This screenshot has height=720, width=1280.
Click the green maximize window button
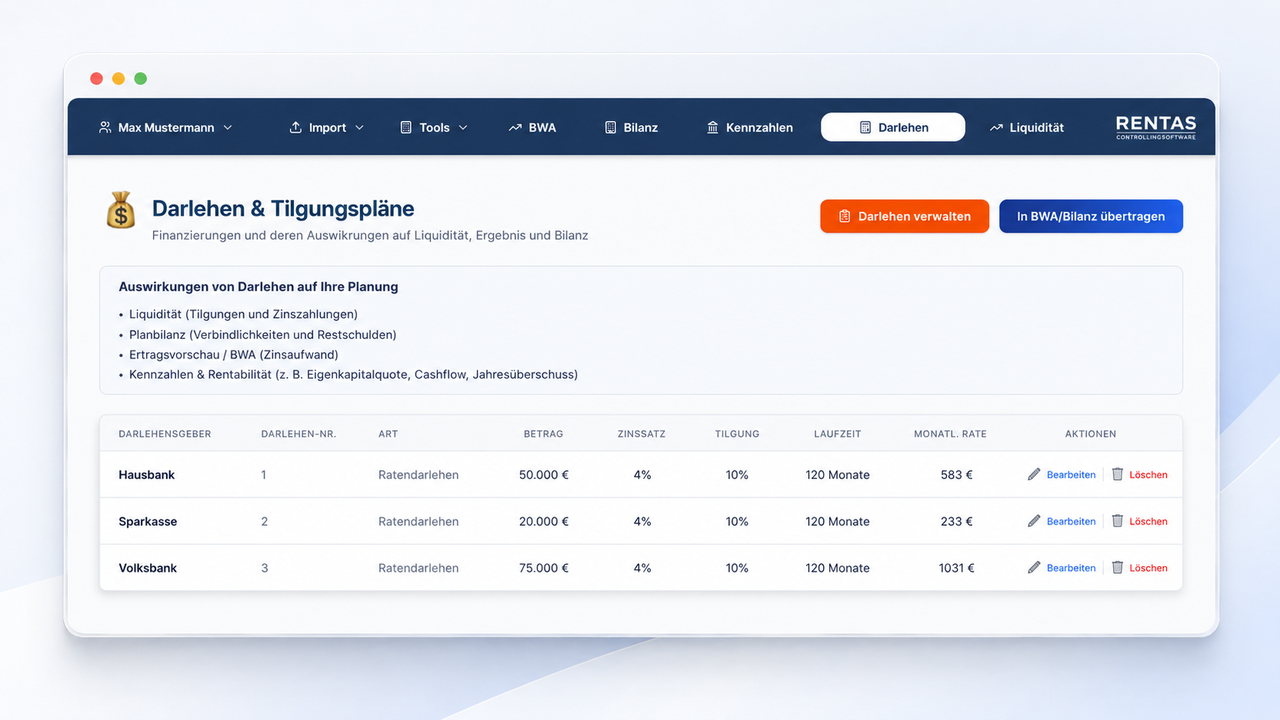pyautogui.click(x=140, y=78)
